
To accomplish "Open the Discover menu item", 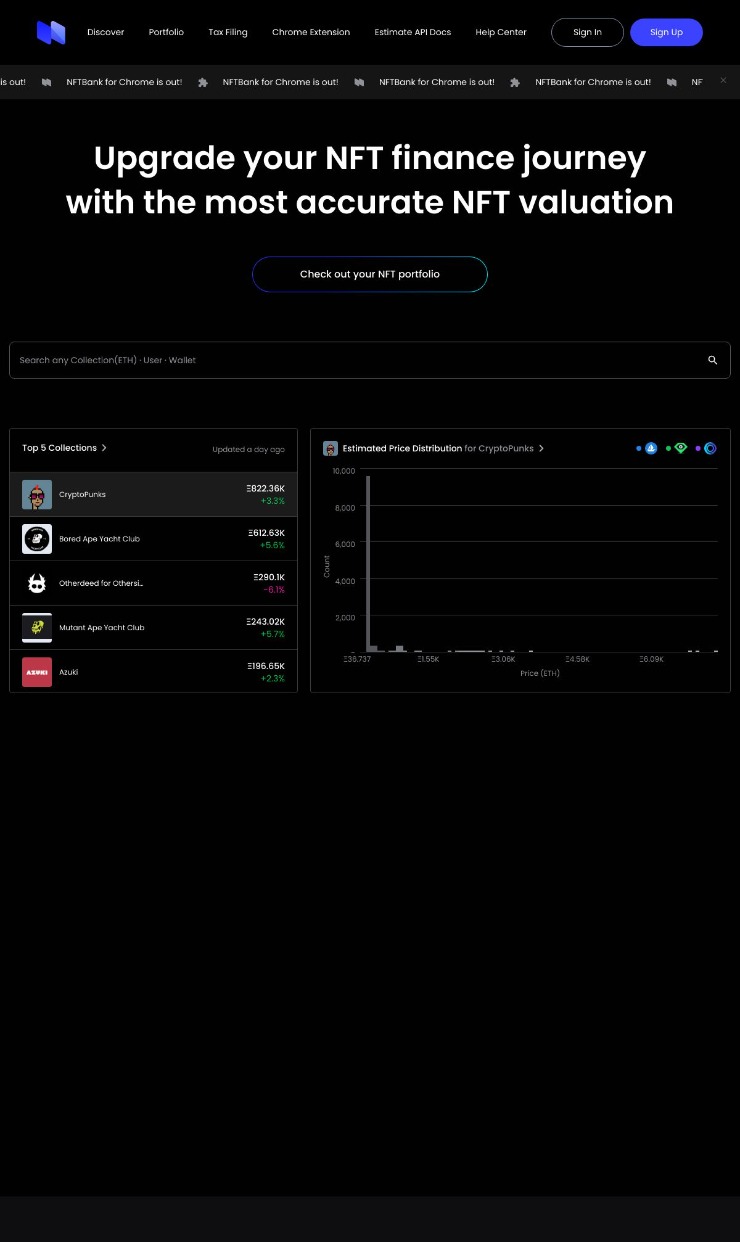I will point(106,32).
